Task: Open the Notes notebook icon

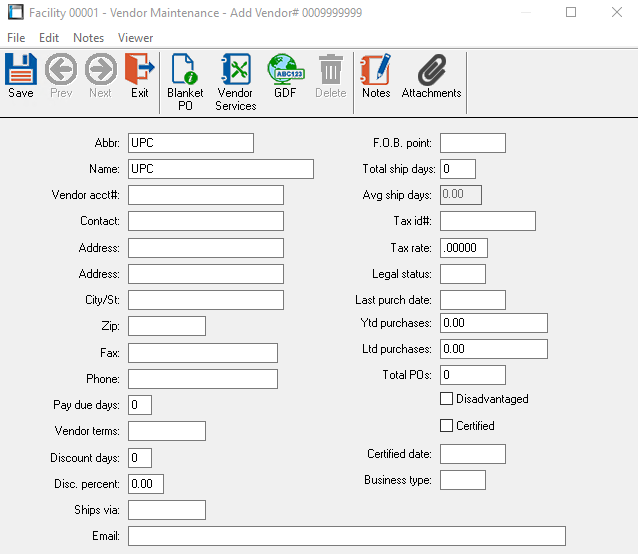Action: pyautogui.click(x=376, y=71)
